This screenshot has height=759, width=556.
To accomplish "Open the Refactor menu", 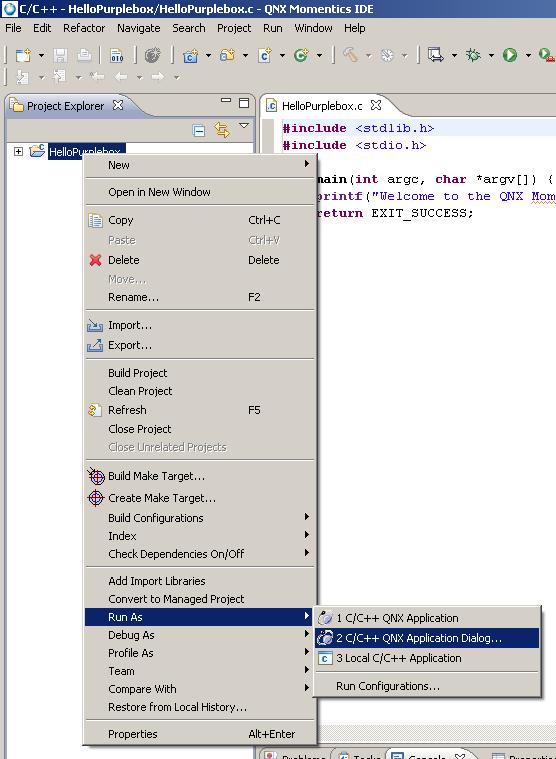I will coord(84,28).
